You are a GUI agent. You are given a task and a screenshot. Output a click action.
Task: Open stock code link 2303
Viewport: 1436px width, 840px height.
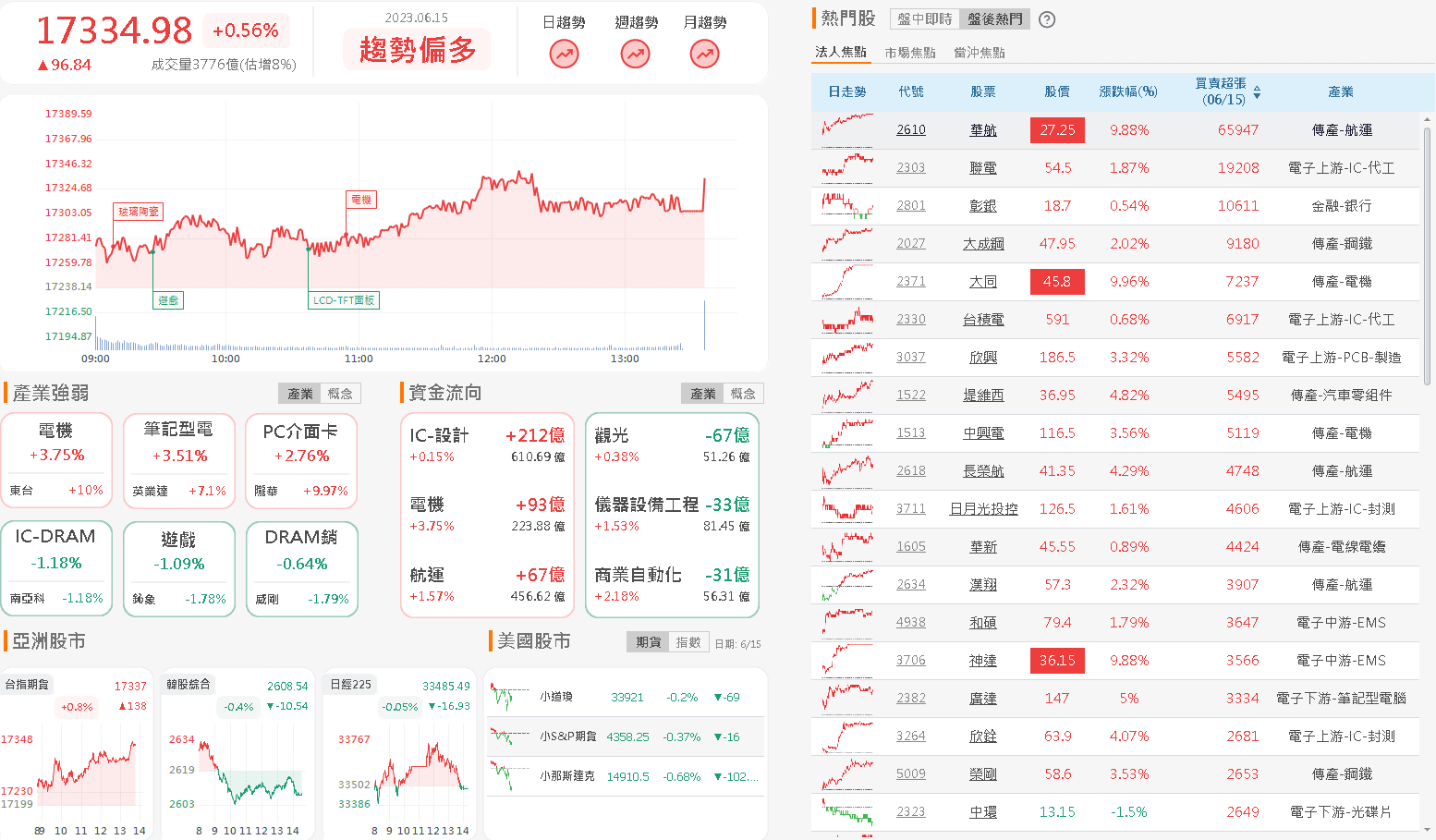911,168
